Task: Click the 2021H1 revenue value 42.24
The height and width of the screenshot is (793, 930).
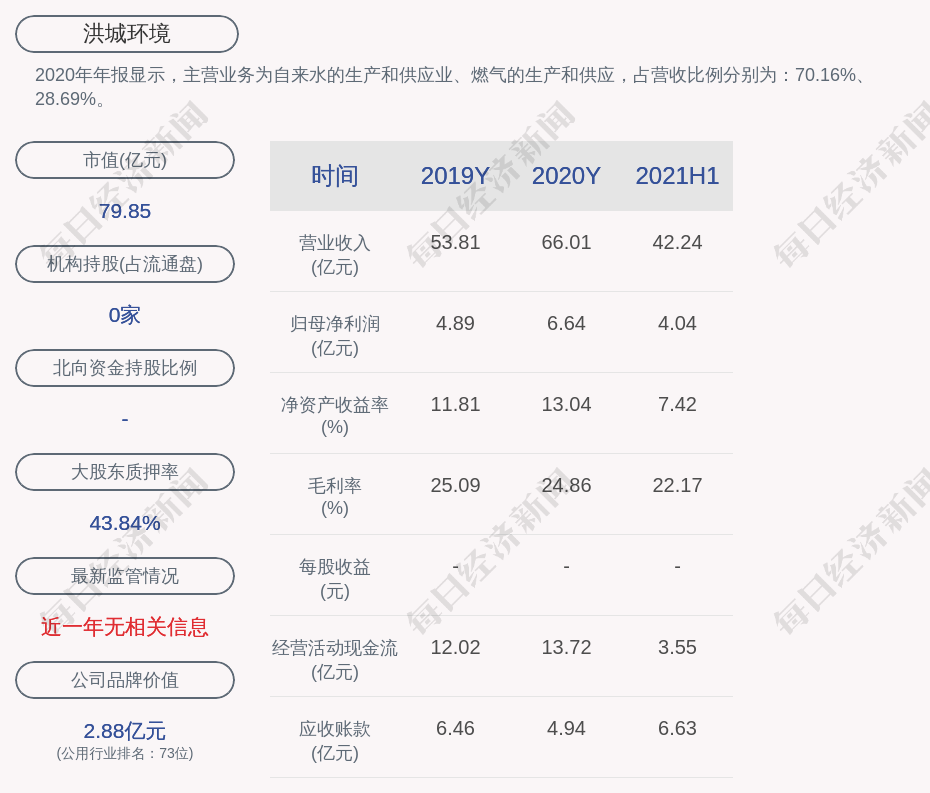Action: (x=677, y=243)
